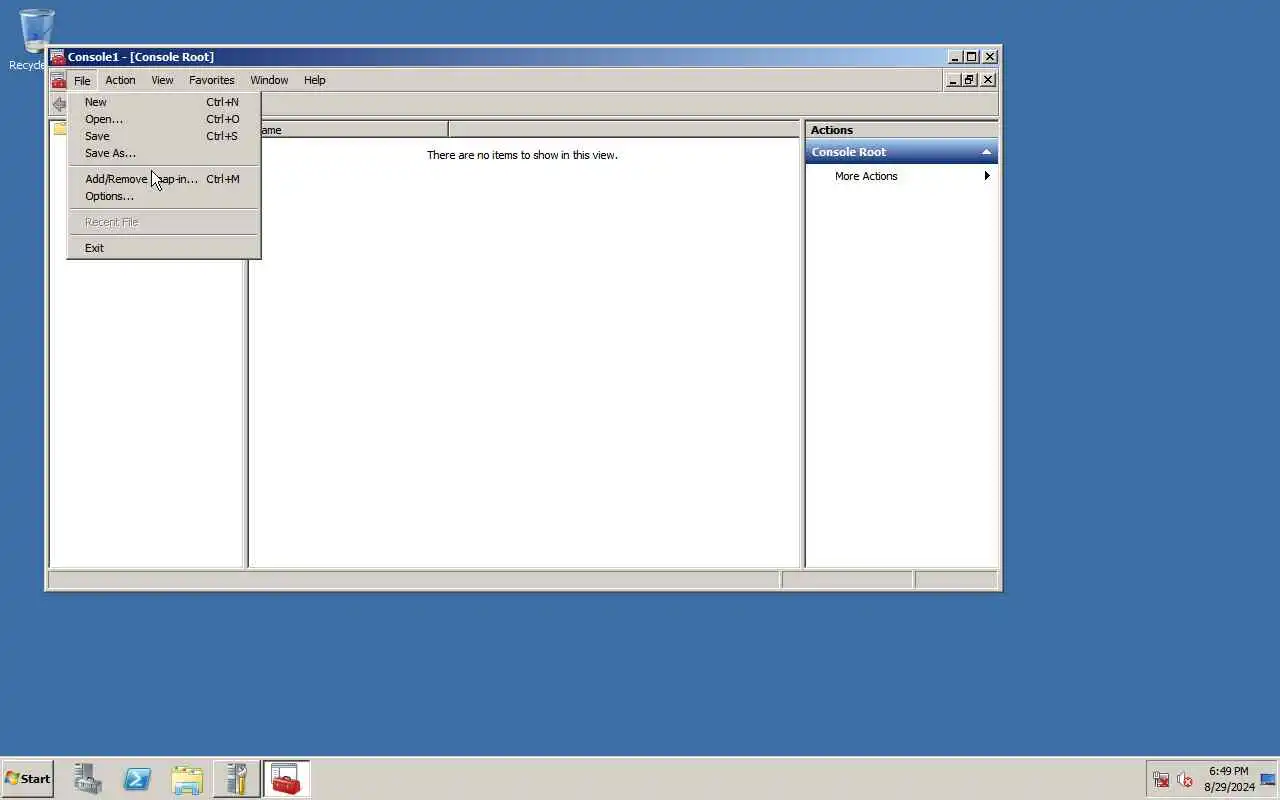Open the Help menu

point(315,80)
